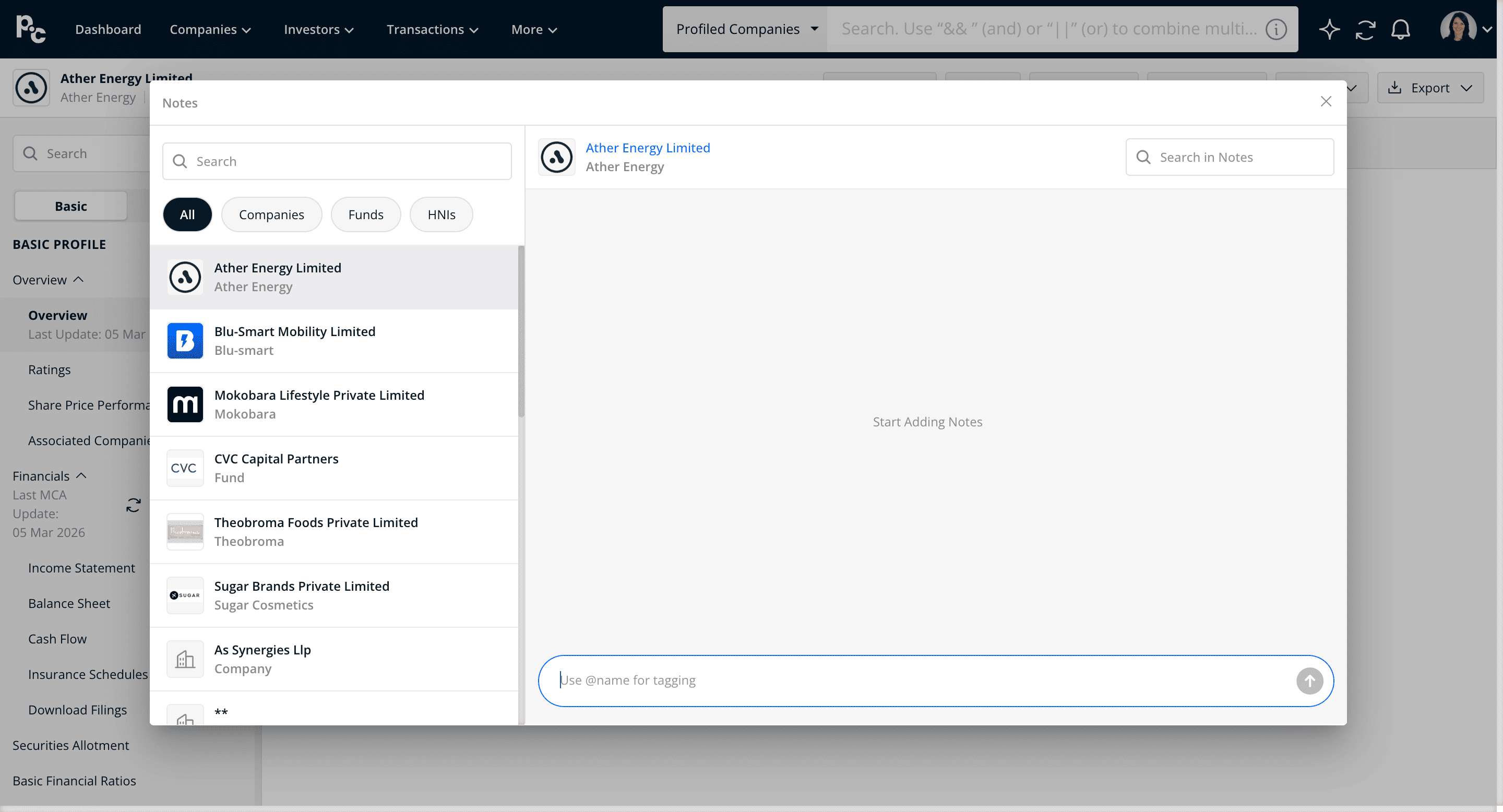The width and height of the screenshot is (1503, 812).
Task: Open Securities Allotment section
Action: click(x=70, y=746)
